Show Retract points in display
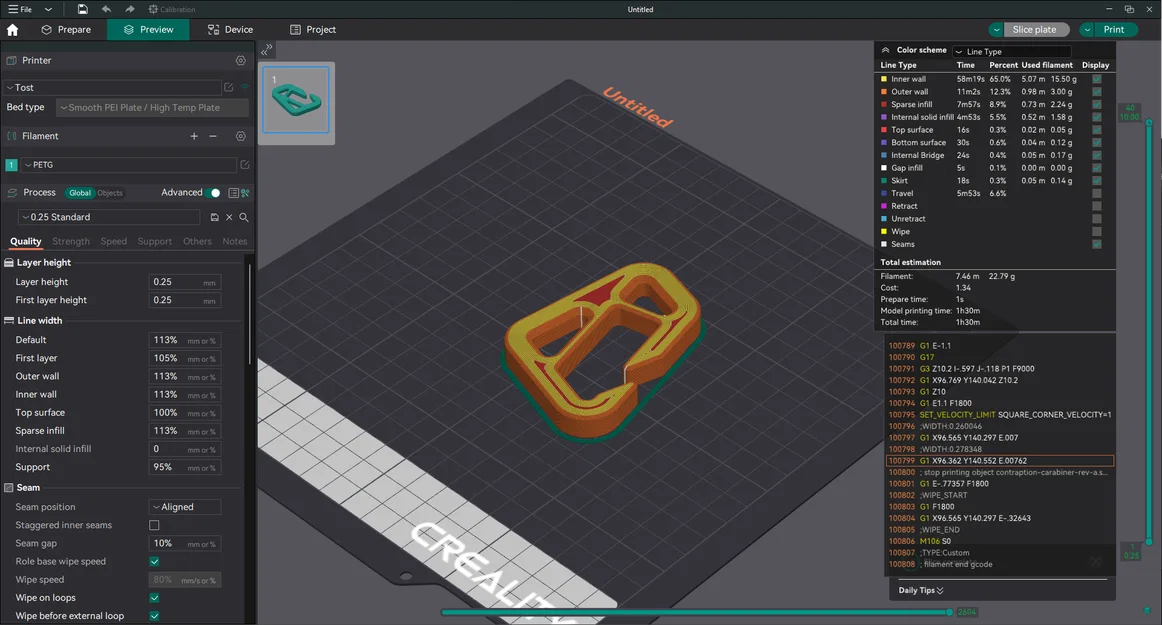The height and width of the screenshot is (625, 1162). pyautogui.click(x=1097, y=206)
